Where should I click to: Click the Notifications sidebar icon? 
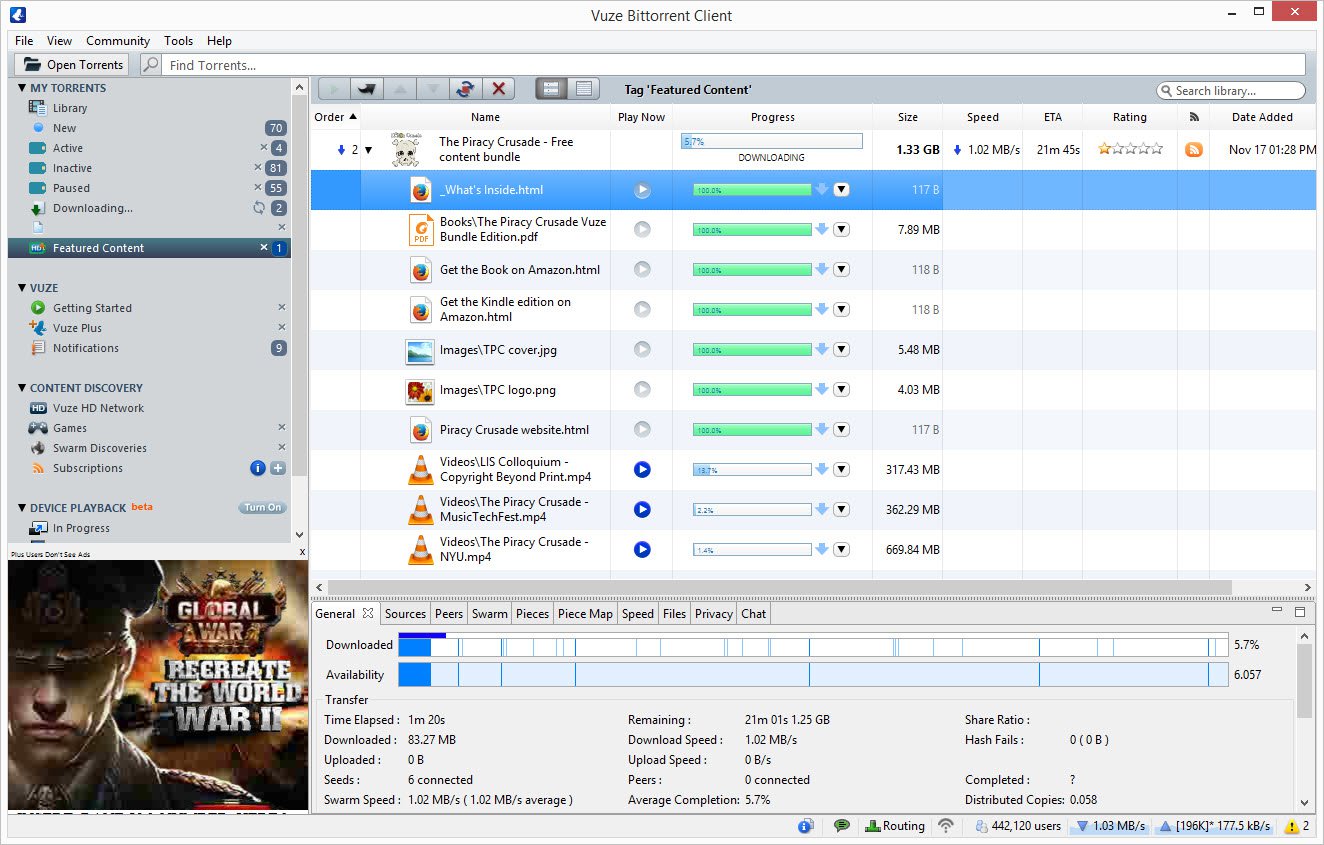click(38, 348)
